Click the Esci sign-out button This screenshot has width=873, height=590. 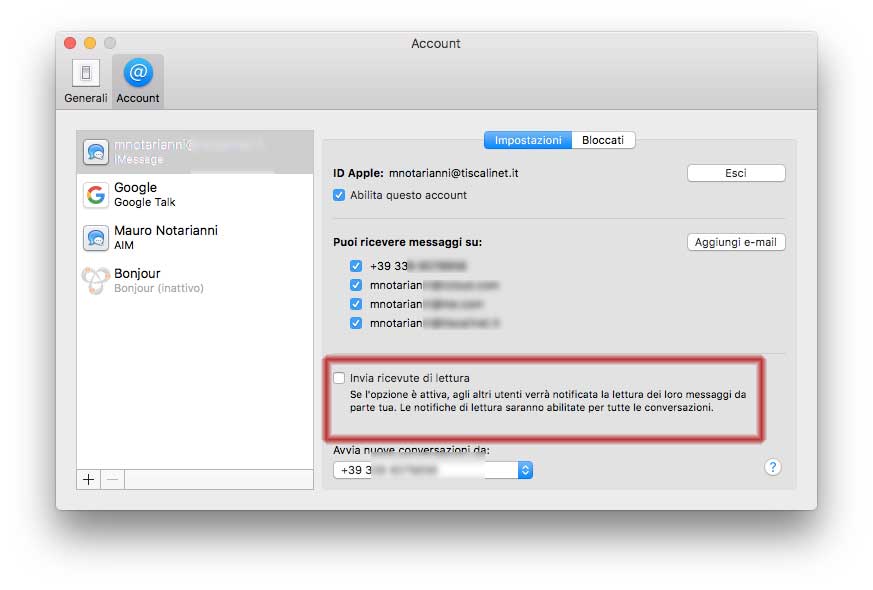[x=736, y=173]
